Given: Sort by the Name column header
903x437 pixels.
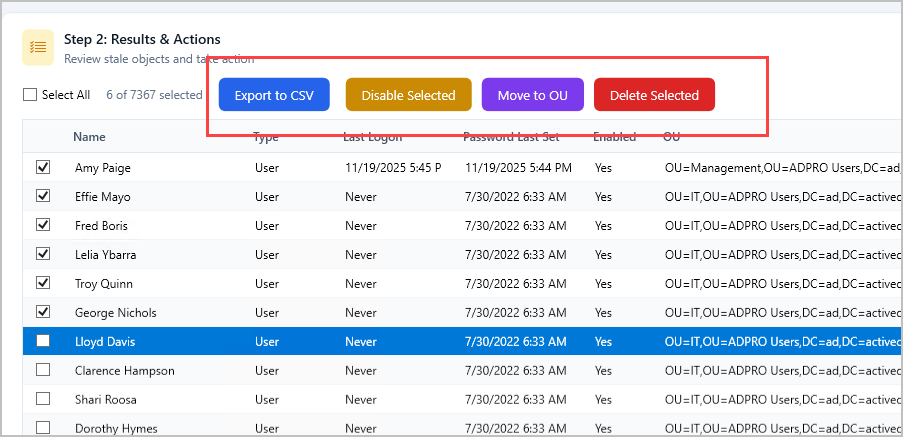Looking at the screenshot, I should click(x=89, y=137).
